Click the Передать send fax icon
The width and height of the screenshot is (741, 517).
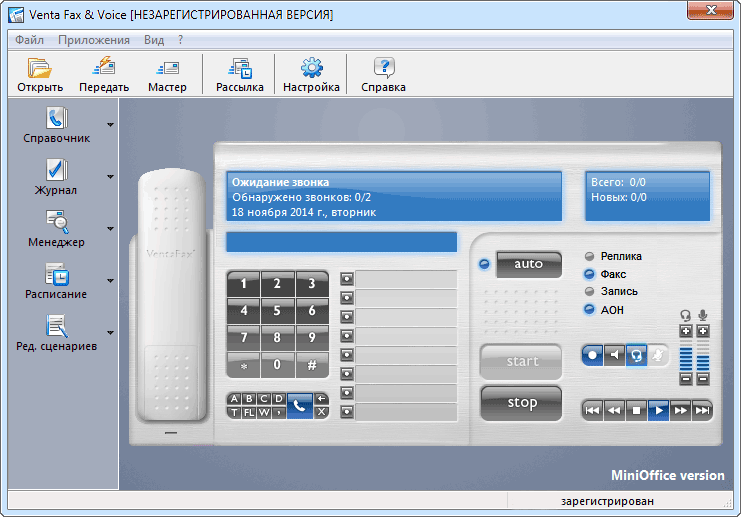point(104,68)
